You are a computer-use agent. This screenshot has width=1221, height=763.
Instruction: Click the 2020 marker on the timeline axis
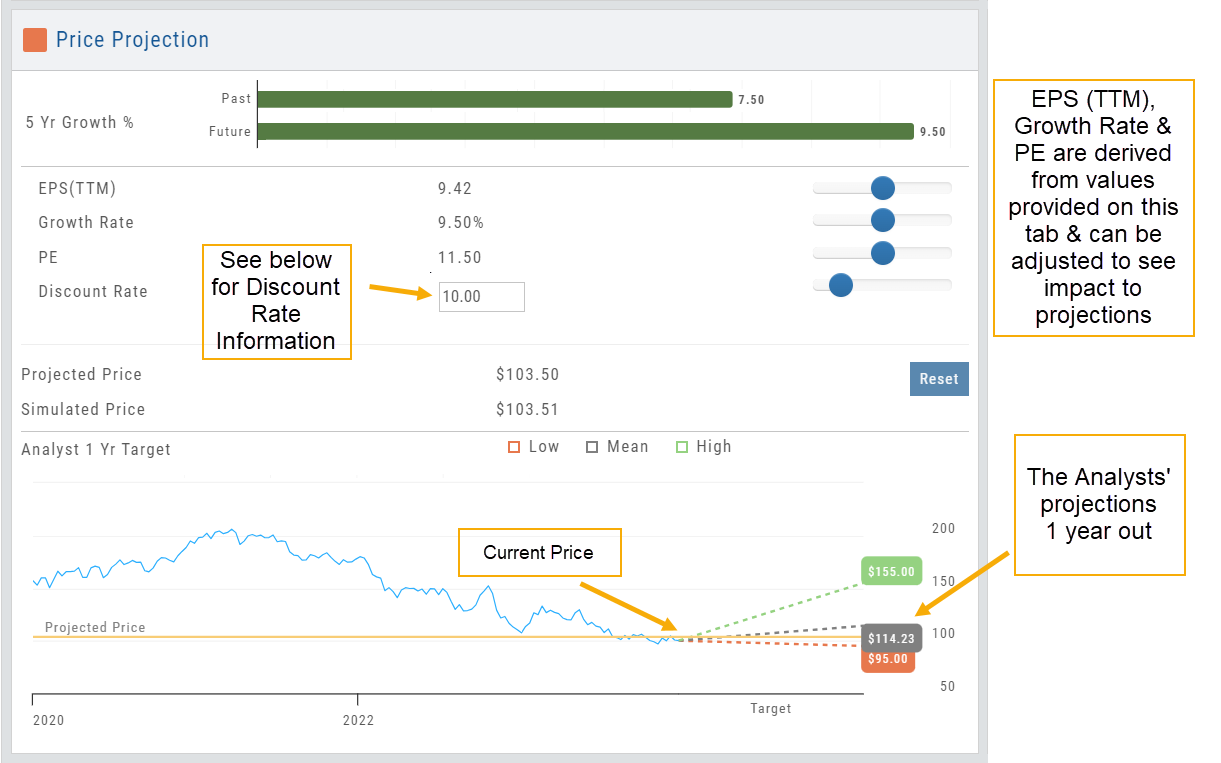pyautogui.click(x=47, y=719)
